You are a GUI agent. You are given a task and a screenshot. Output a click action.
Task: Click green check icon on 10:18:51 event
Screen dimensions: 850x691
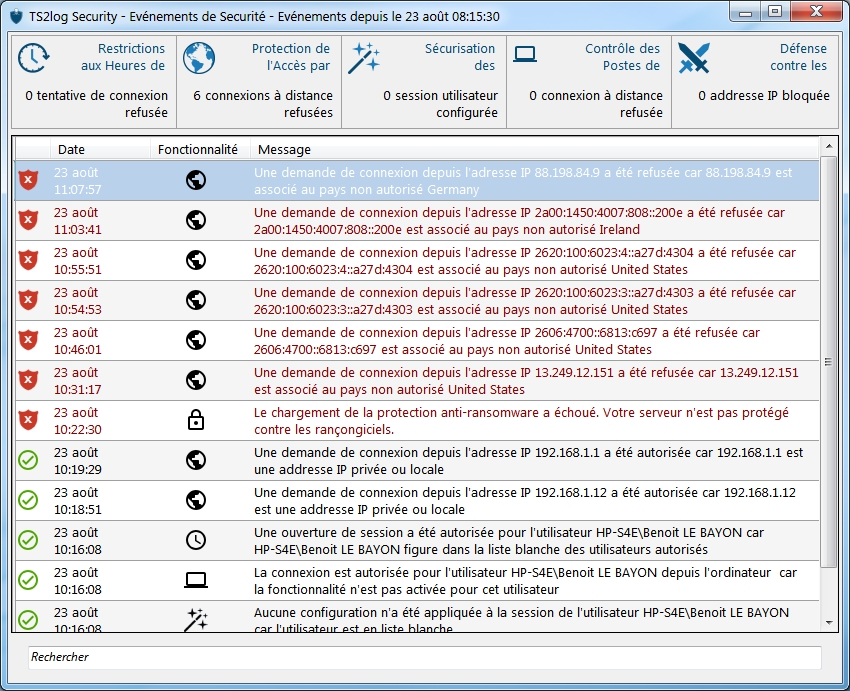coord(28,500)
